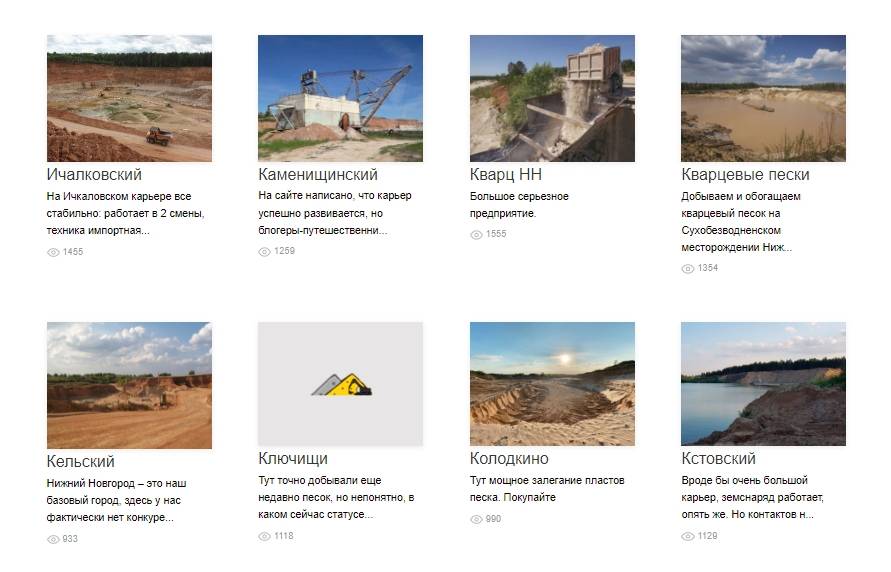This screenshot has height=572, width=891.
Task: Click the views eye icon under Ключищи
Action: pos(264,536)
